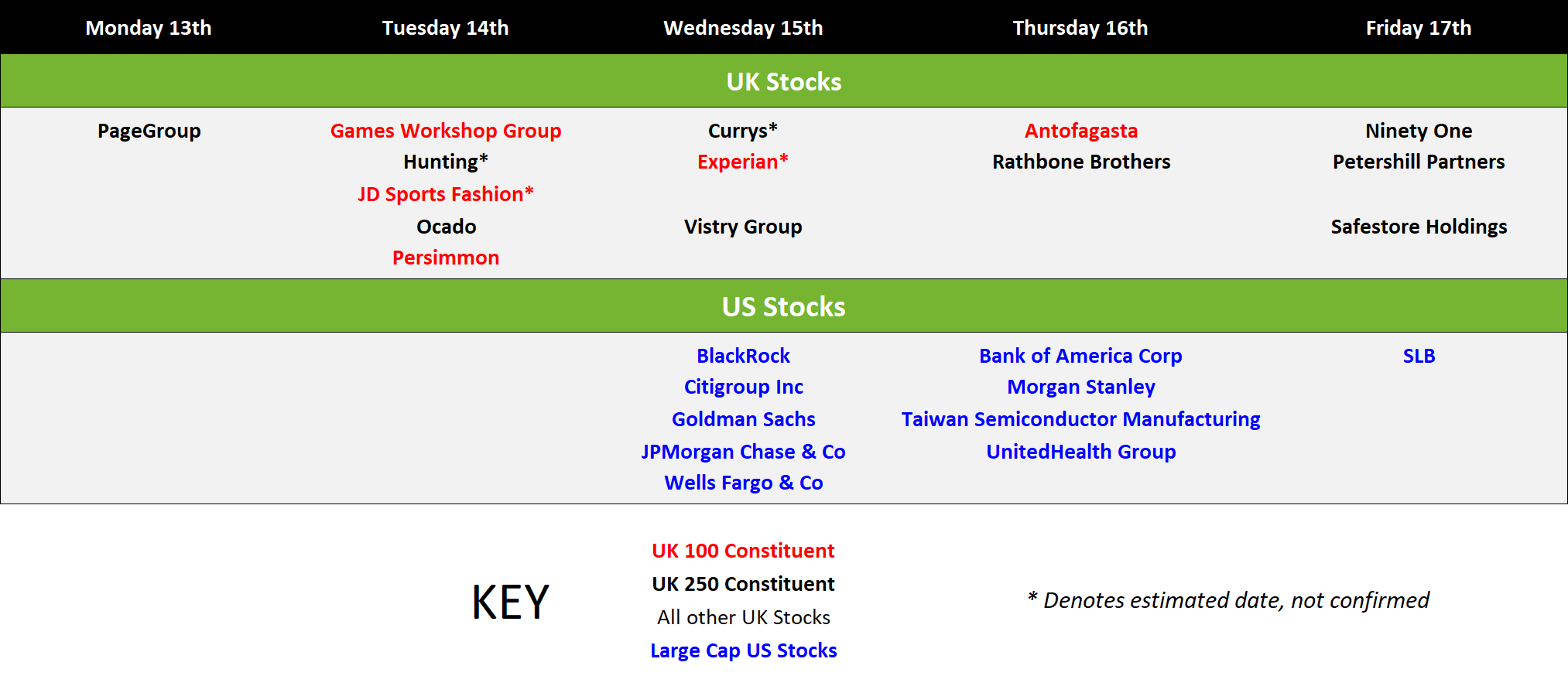
Task: Click the US Stocks section banner
Action: 784,306
